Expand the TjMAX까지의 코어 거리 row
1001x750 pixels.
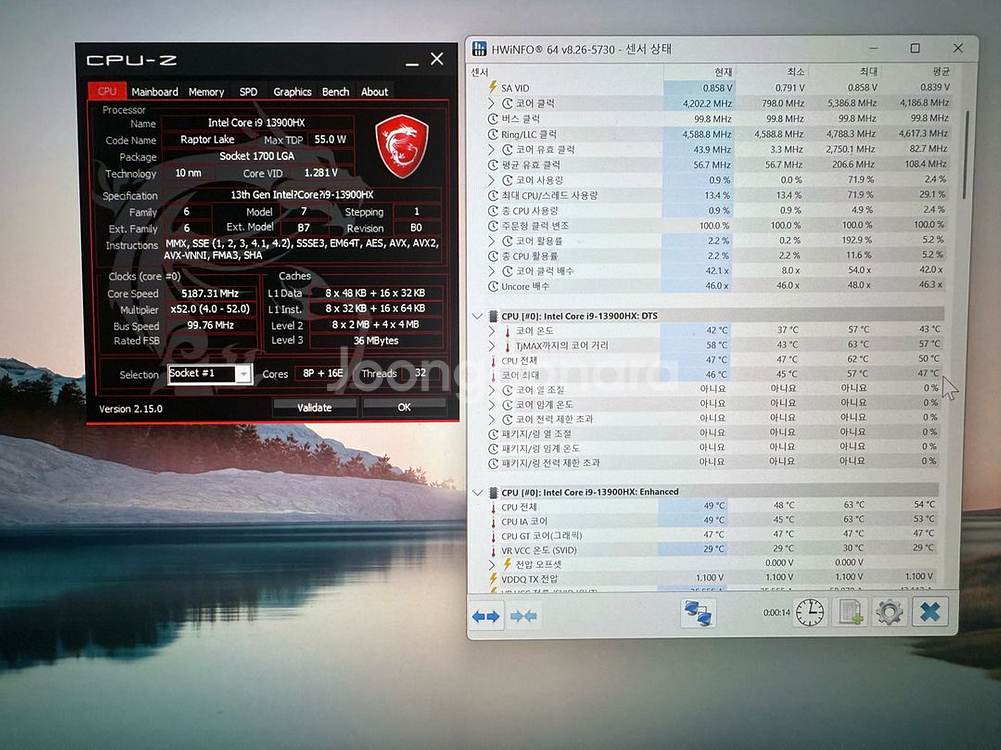coord(491,345)
